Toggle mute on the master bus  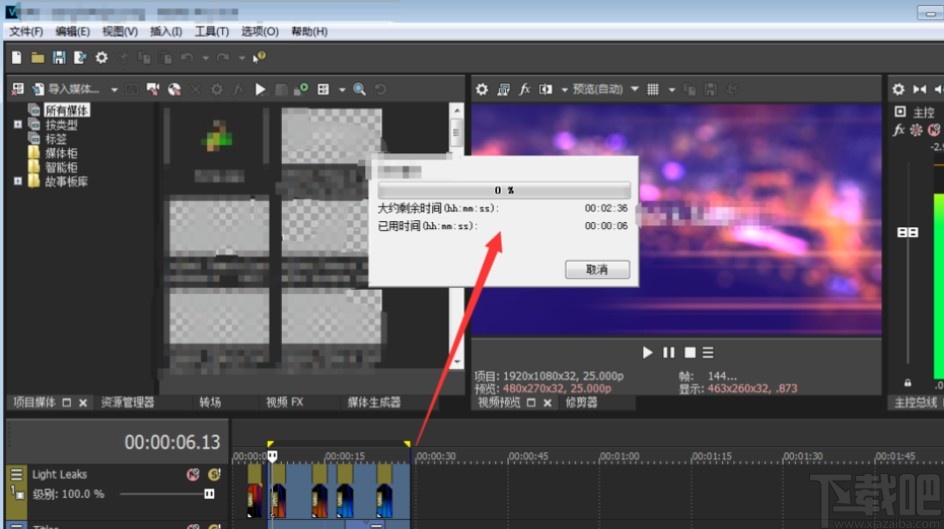pyautogui.click(x=934, y=130)
